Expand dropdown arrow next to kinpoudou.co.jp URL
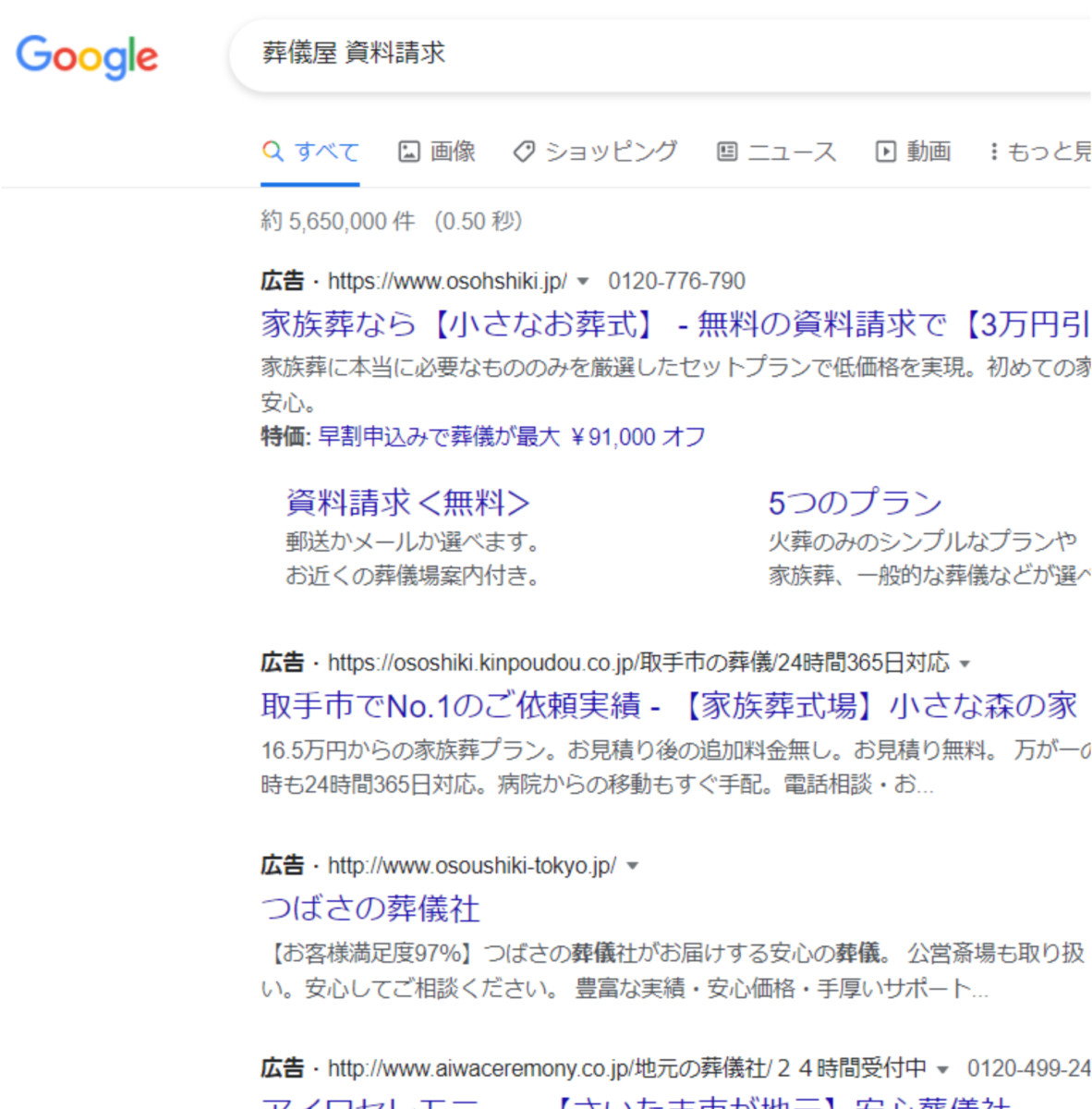 pyautogui.click(x=965, y=664)
